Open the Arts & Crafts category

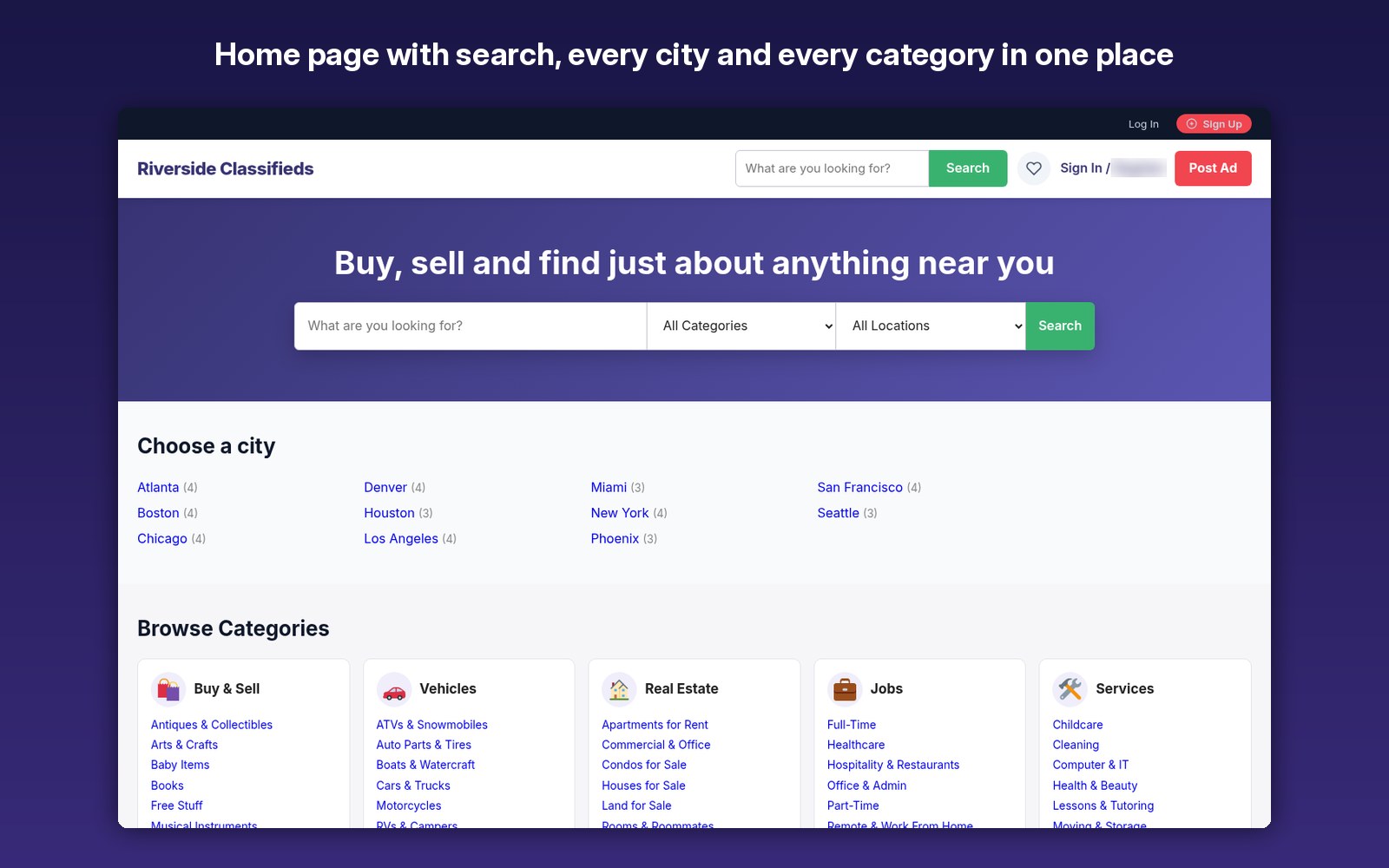184,745
